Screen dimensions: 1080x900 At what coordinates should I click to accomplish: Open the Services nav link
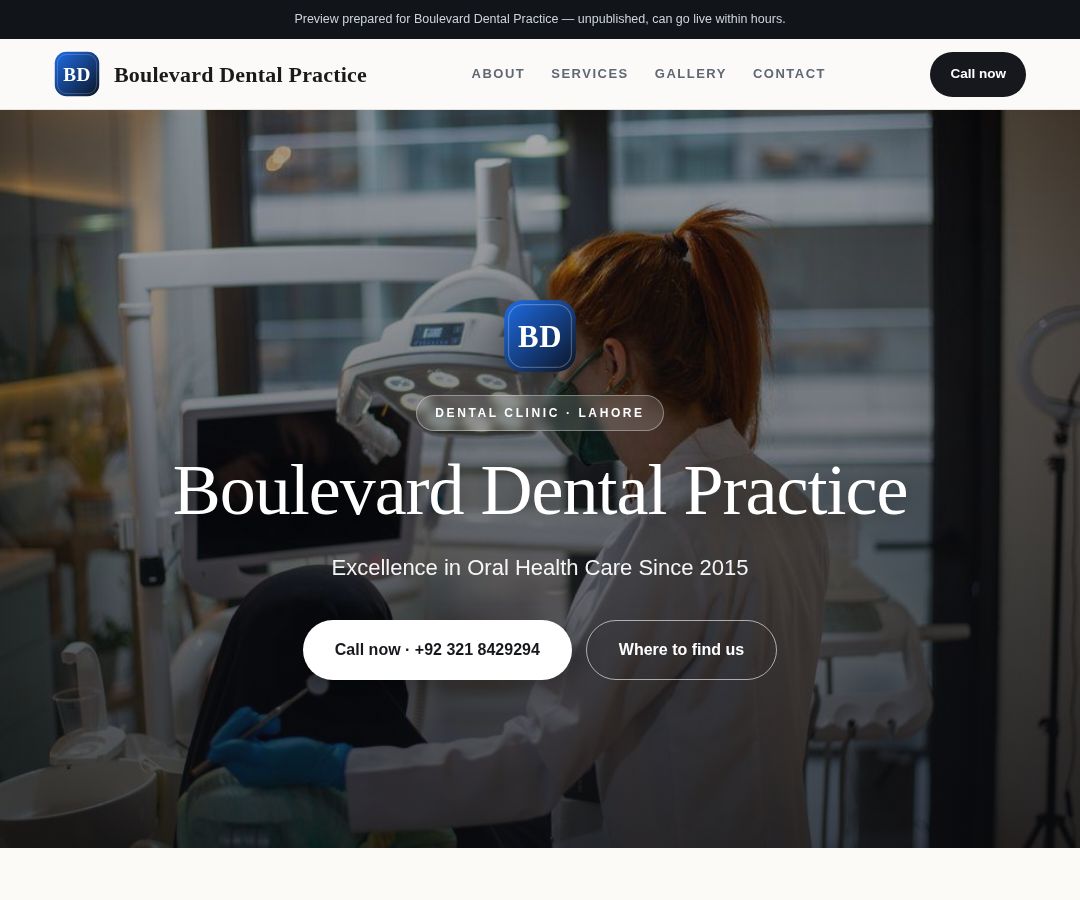point(590,74)
